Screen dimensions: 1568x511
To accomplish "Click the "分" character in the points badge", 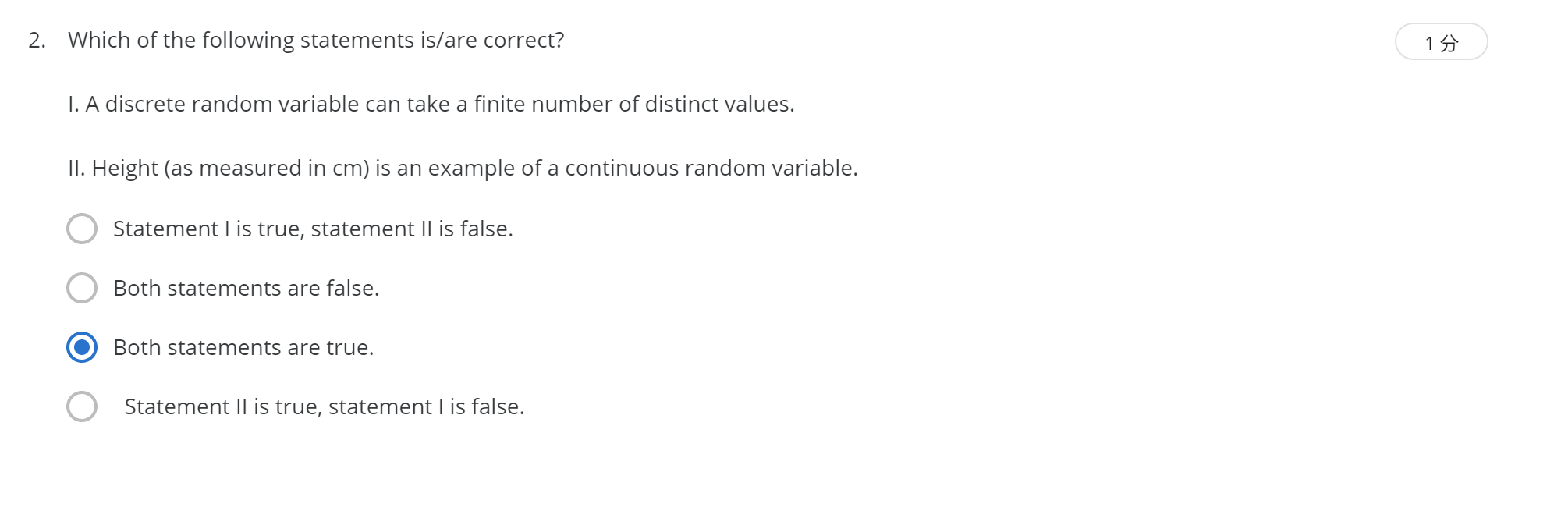I will pos(1449,44).
